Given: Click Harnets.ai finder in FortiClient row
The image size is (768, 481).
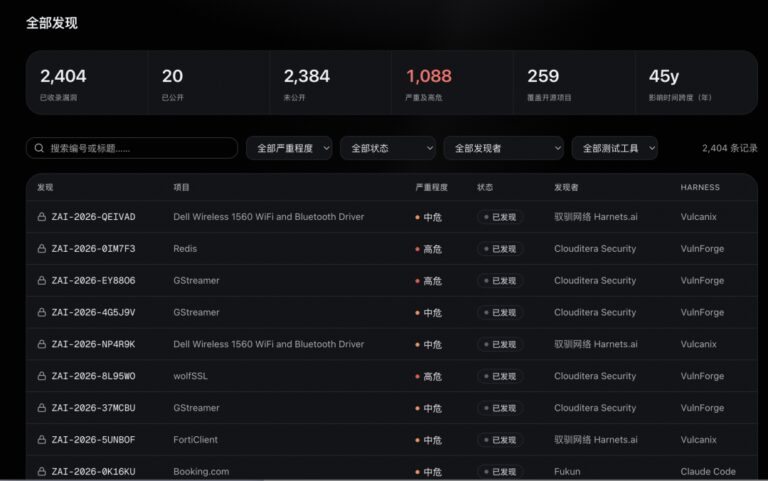Looking at the screenshot, I should click(x=596, y=440).
